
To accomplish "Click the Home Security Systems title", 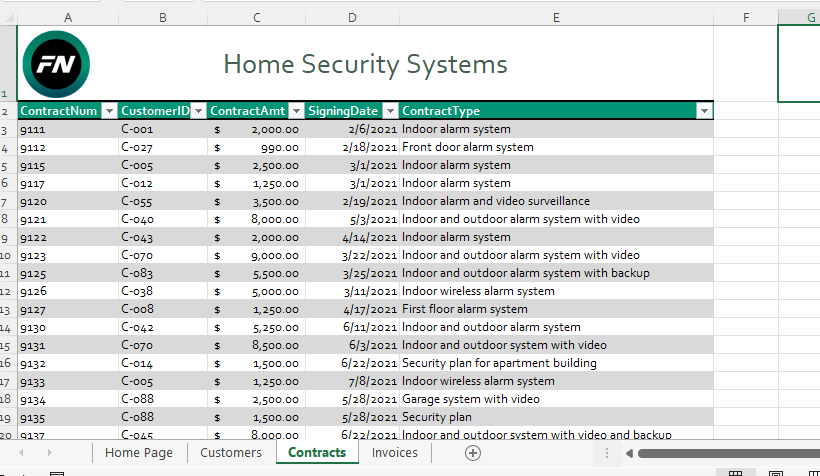I will 366,64.
